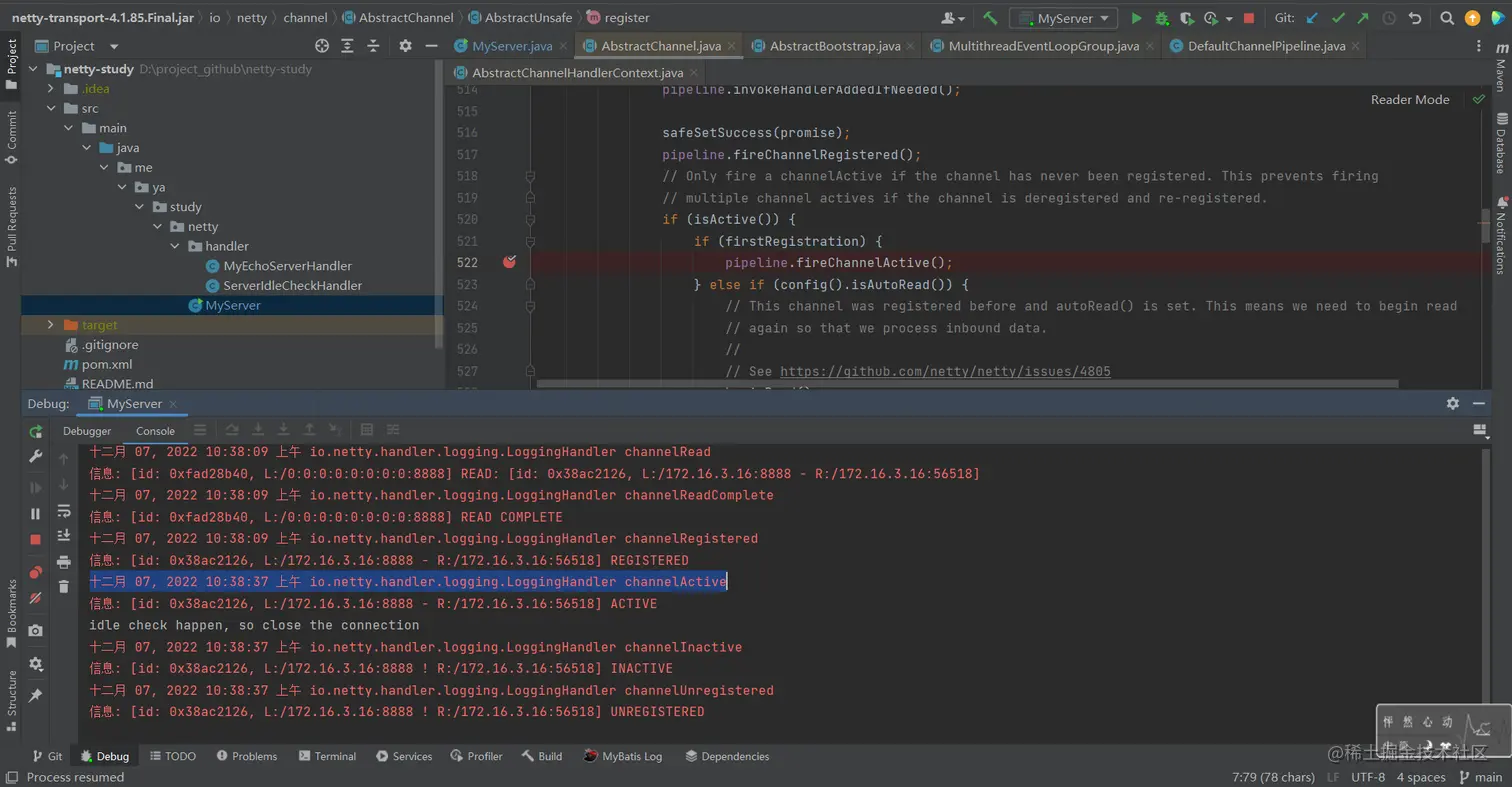Open Debug panel settings gear on left strip
The width and height of the screenshot is (1512, 787).
click(x=36, y=664)
